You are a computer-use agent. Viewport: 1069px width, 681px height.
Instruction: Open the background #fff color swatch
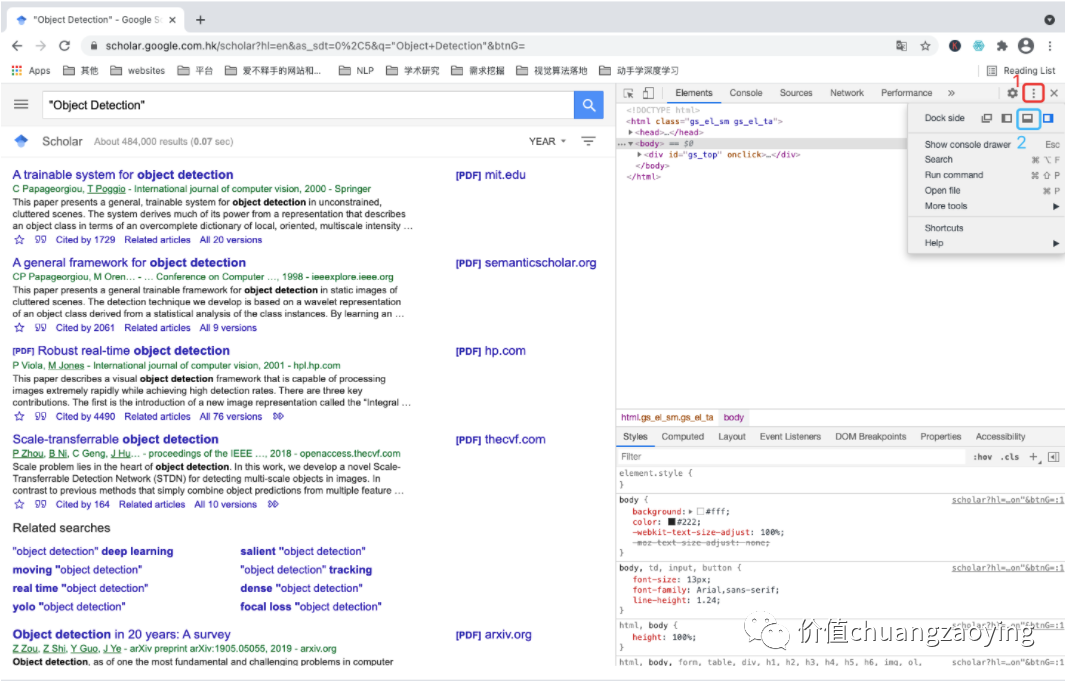click(700, 511)
